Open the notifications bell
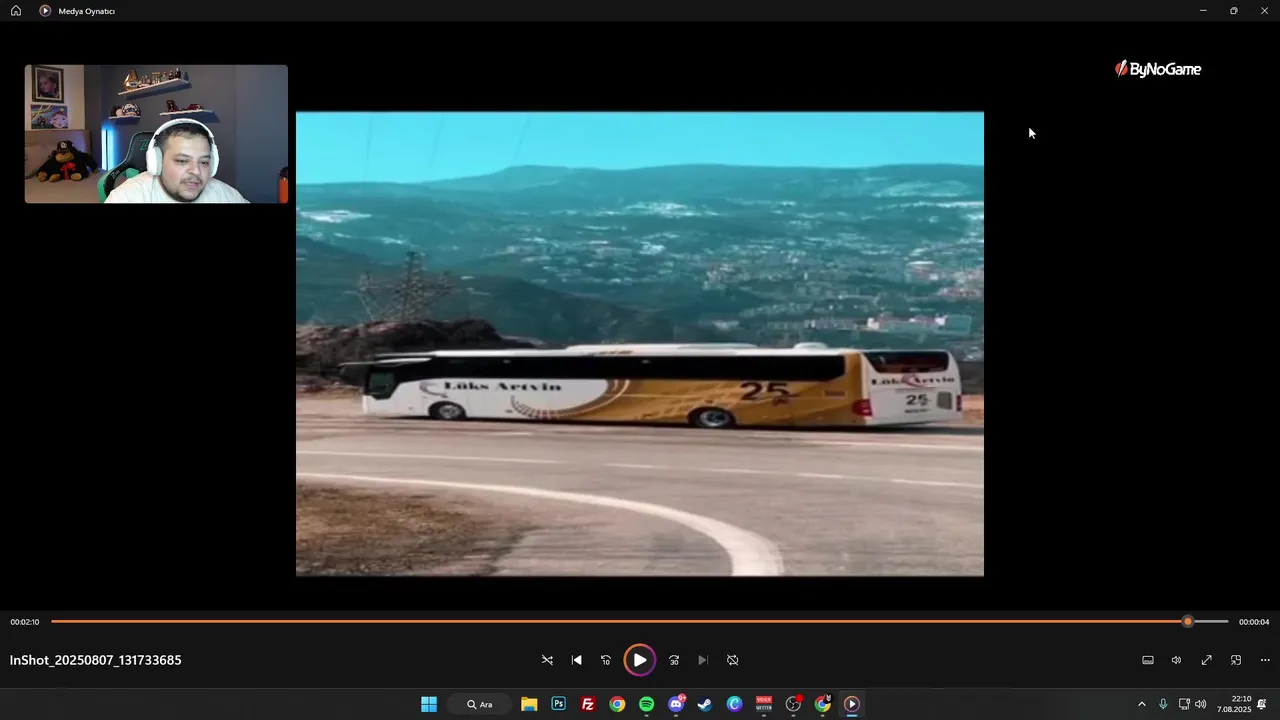This screenshot has height=720, width=1280. pos(1262,704)
